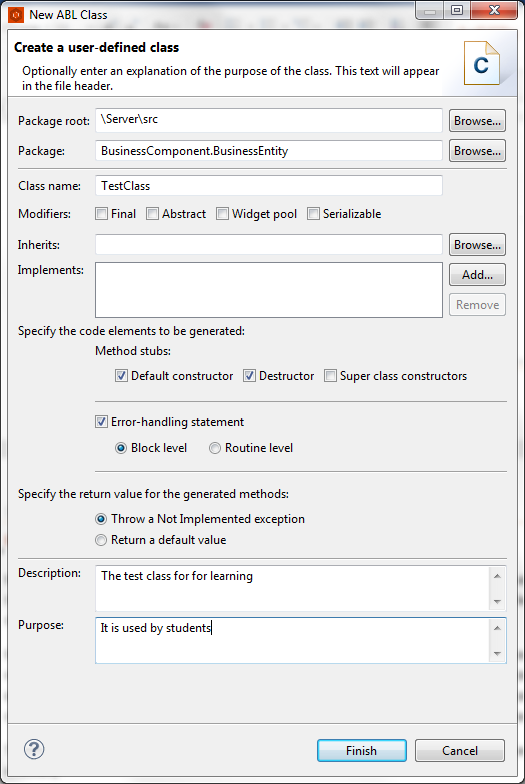The image size is (525, 784).
Task: Click the class file C icon
Action: (x=482, y=63)
